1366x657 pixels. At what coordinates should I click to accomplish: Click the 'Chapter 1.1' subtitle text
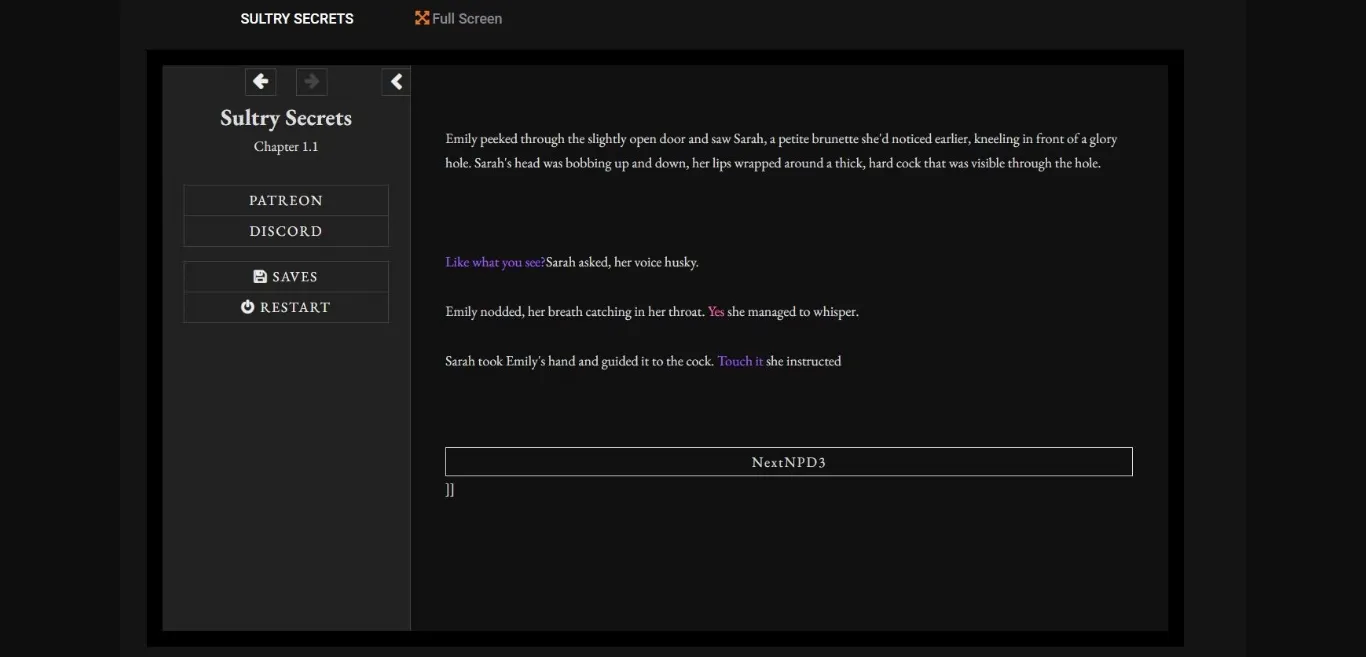285,146
